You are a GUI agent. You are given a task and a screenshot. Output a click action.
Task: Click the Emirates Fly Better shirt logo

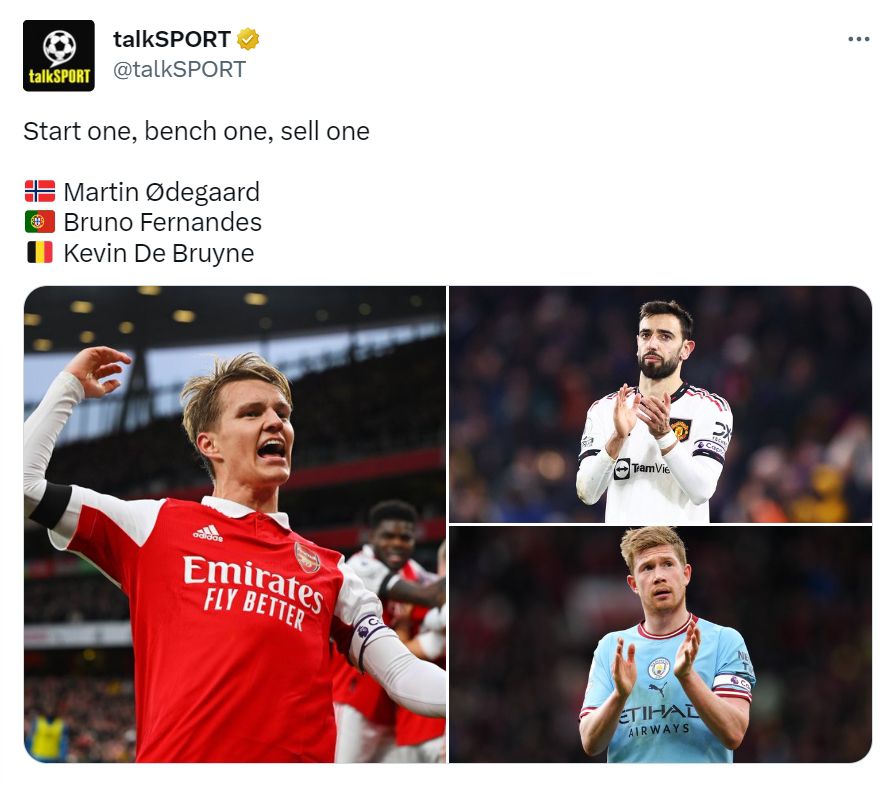pyautogui.click(x=253, y=592)
